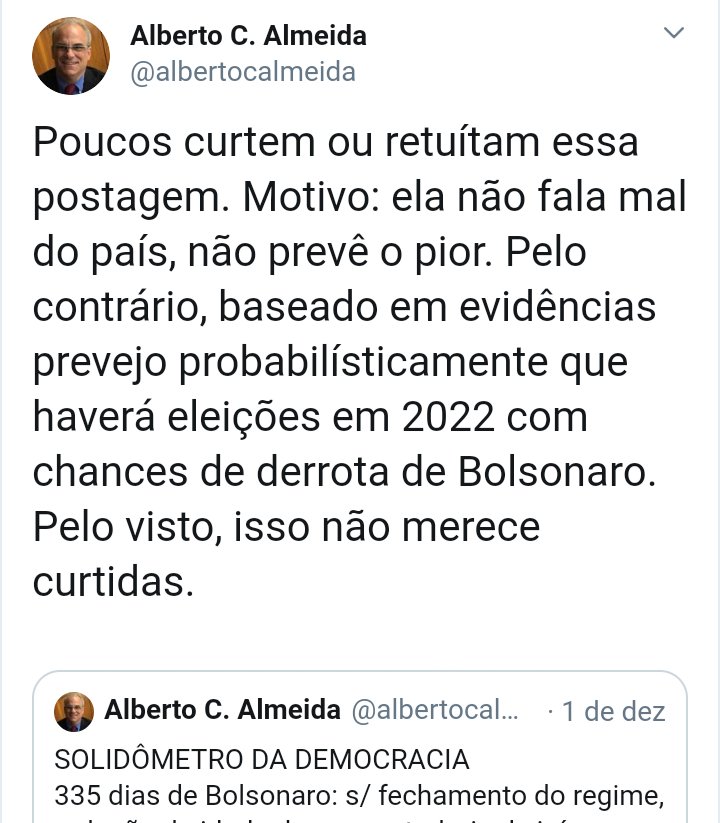720x823 pixels.
Task: Select the word 'curtidas.' ending the tweet
Action: [x=113, y=582]
